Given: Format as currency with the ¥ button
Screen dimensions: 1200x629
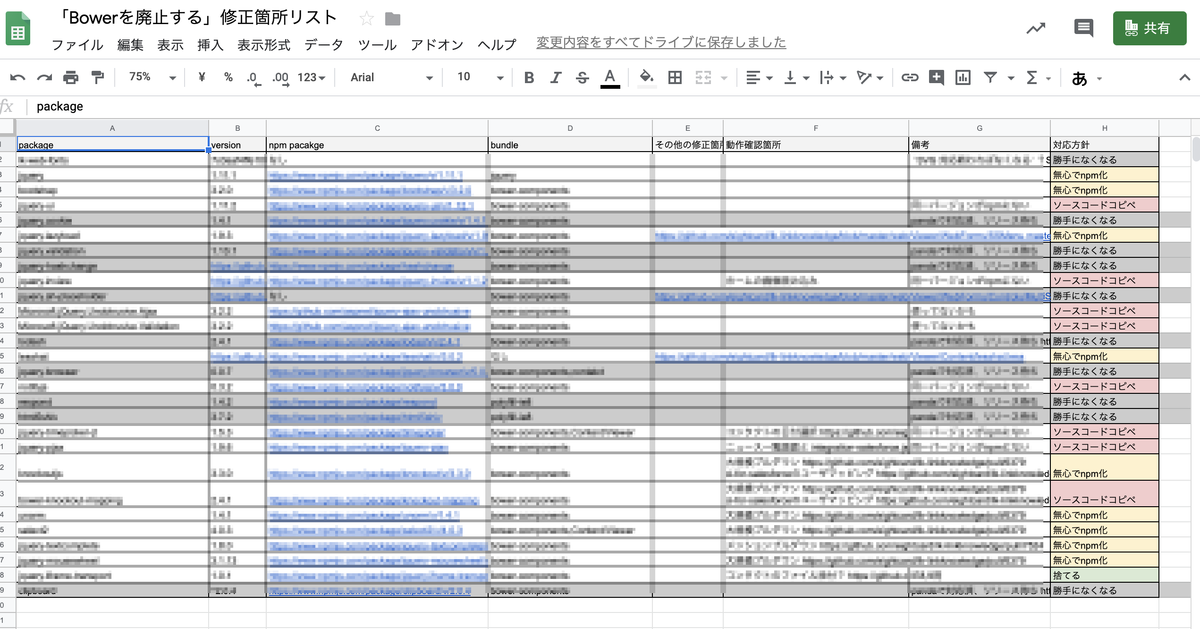Looking at the screenshot, I should tap(202, 77).
